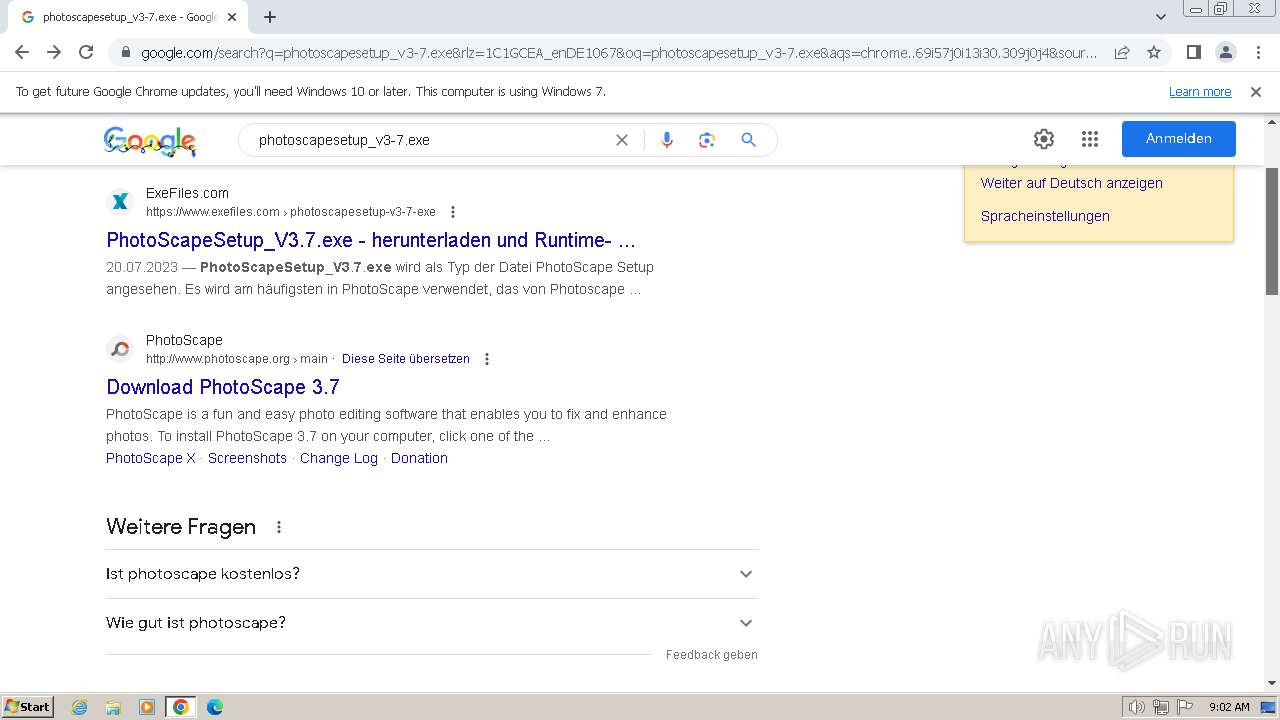Viewport: 1280px width, 720px height.
Task: Share this page icon in address bar
Action: tap(1122, 52)
